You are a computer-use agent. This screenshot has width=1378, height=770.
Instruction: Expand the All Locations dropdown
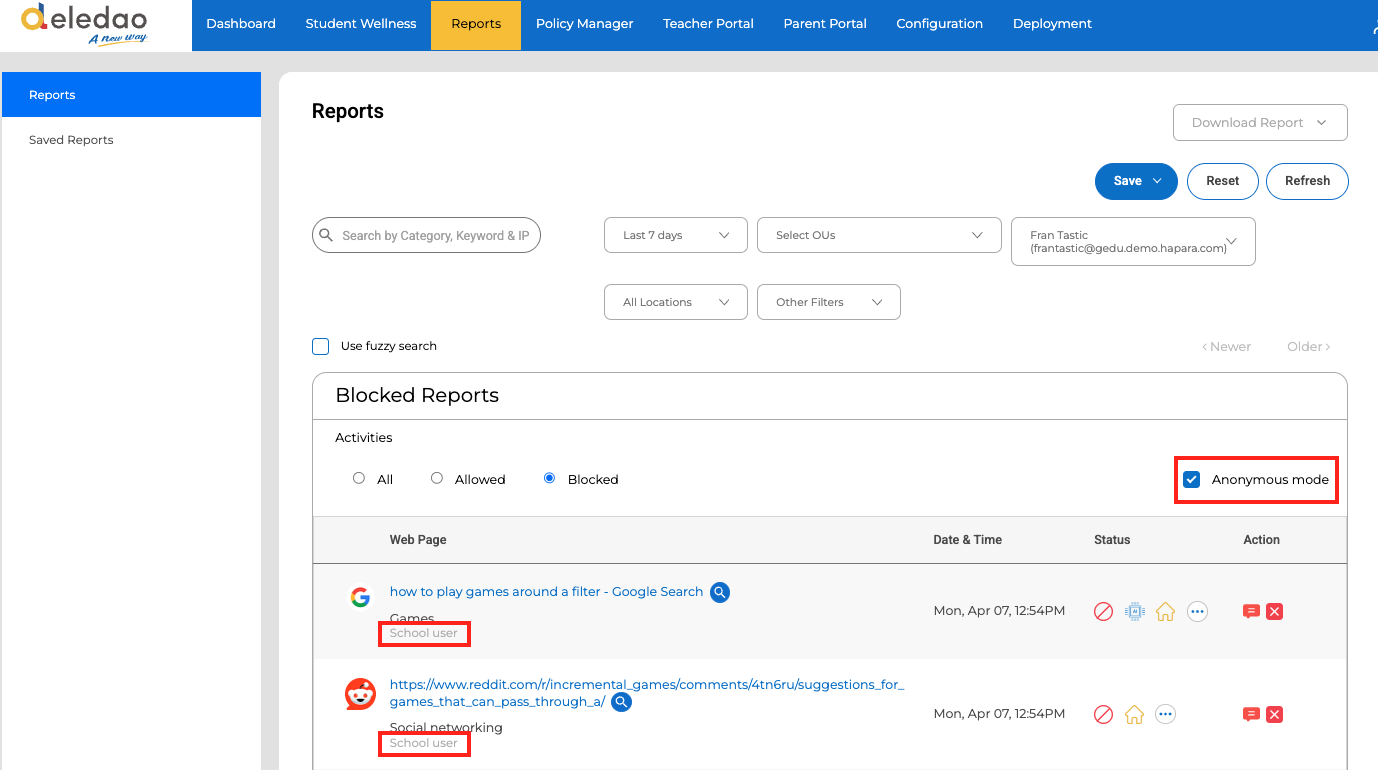coord(676,302)
